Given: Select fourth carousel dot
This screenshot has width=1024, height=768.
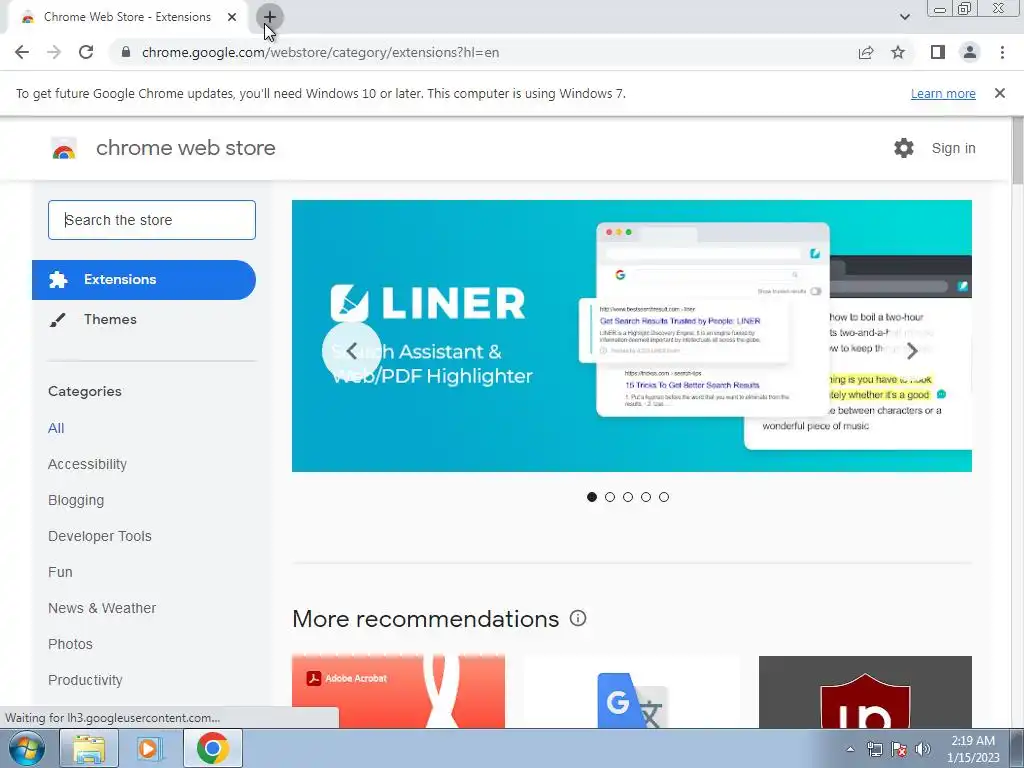Looking at the screenshot, I should [x=646, y=497].
